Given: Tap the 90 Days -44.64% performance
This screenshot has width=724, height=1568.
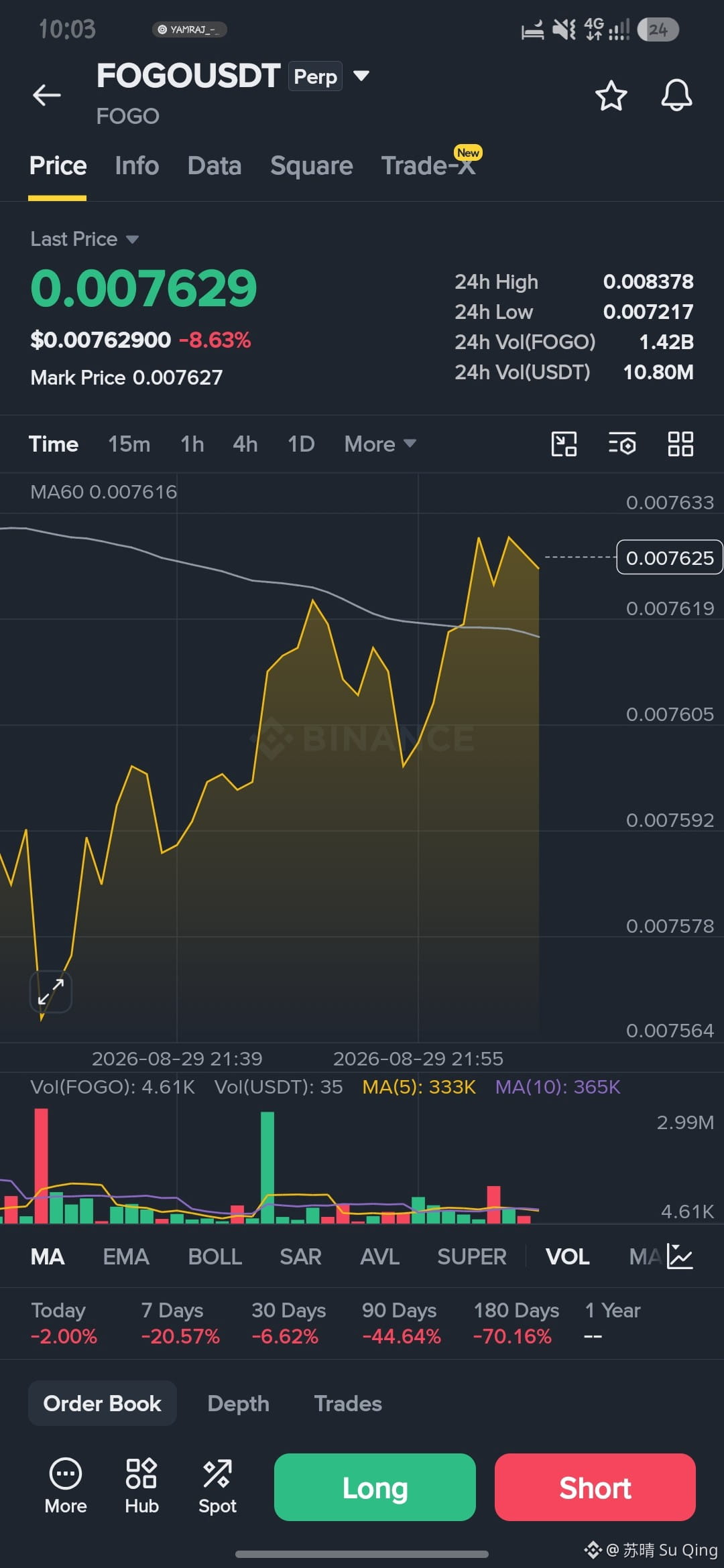Looking at the screenshot, I should click(401, 1323).
